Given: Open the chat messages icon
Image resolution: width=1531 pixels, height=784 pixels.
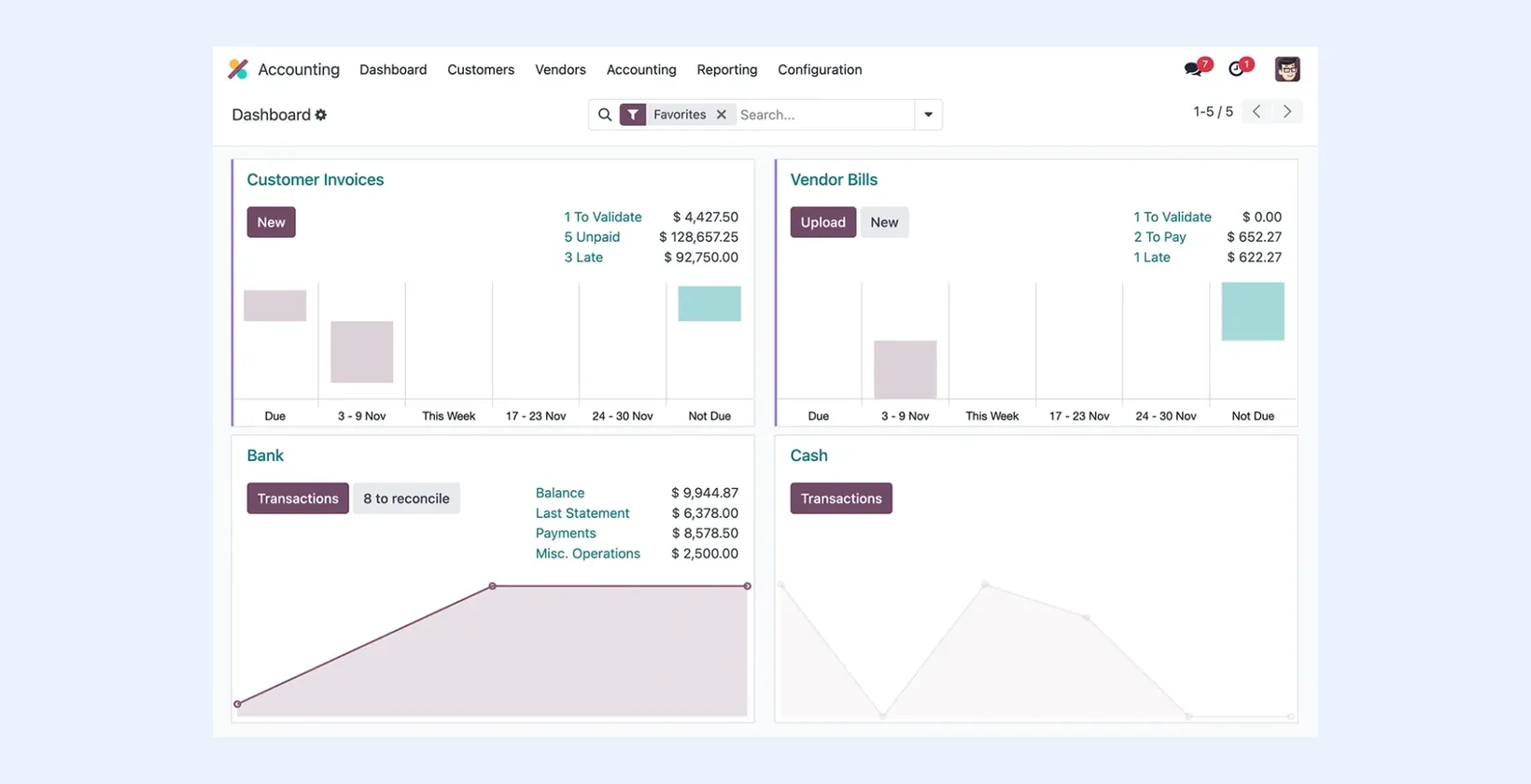Looking at the screenshot, I should [x=1194, y=68].
